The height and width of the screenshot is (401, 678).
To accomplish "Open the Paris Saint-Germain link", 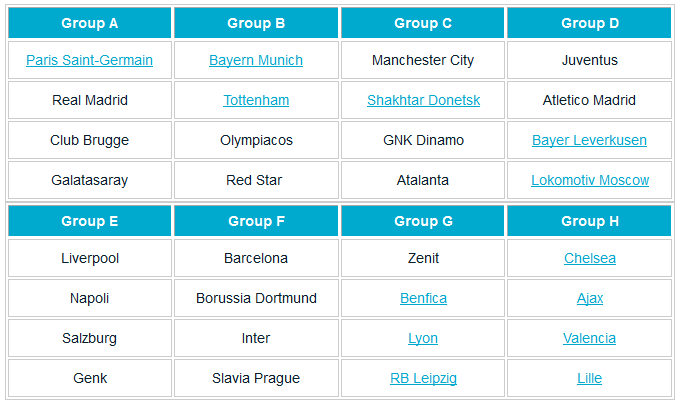I will tap(89, 61).
